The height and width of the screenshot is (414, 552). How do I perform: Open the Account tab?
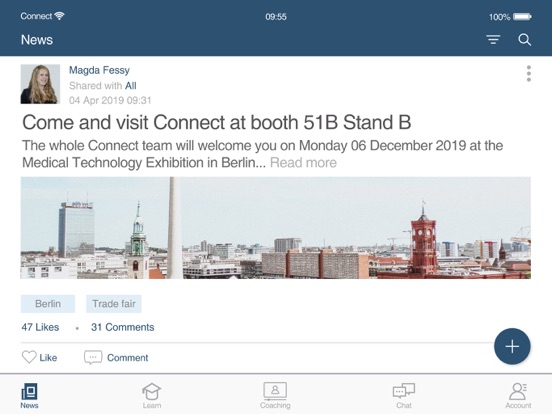(518, 396)
